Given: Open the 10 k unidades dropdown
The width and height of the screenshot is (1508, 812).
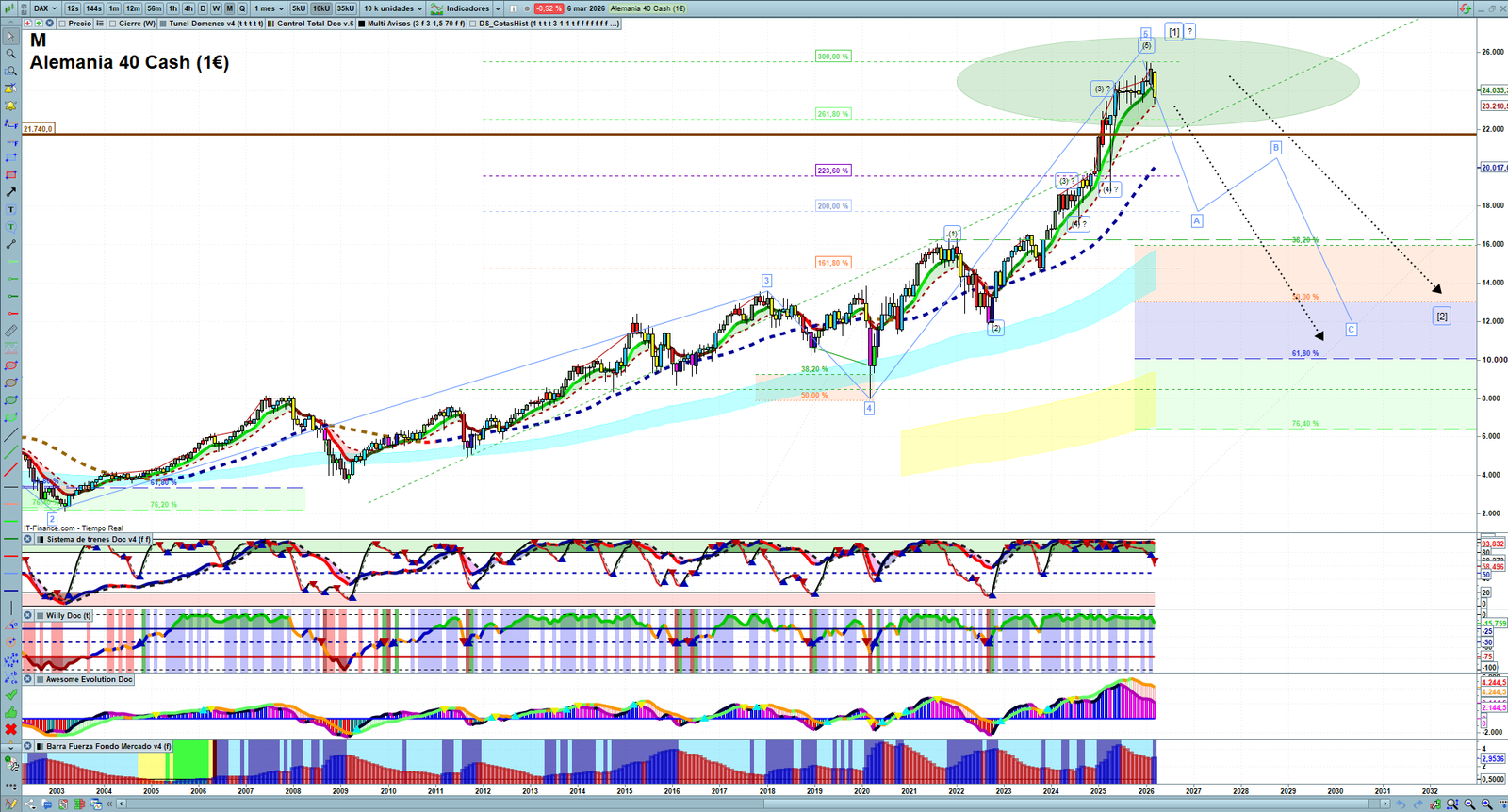Looking at the screenshot, I should point(393,8).
